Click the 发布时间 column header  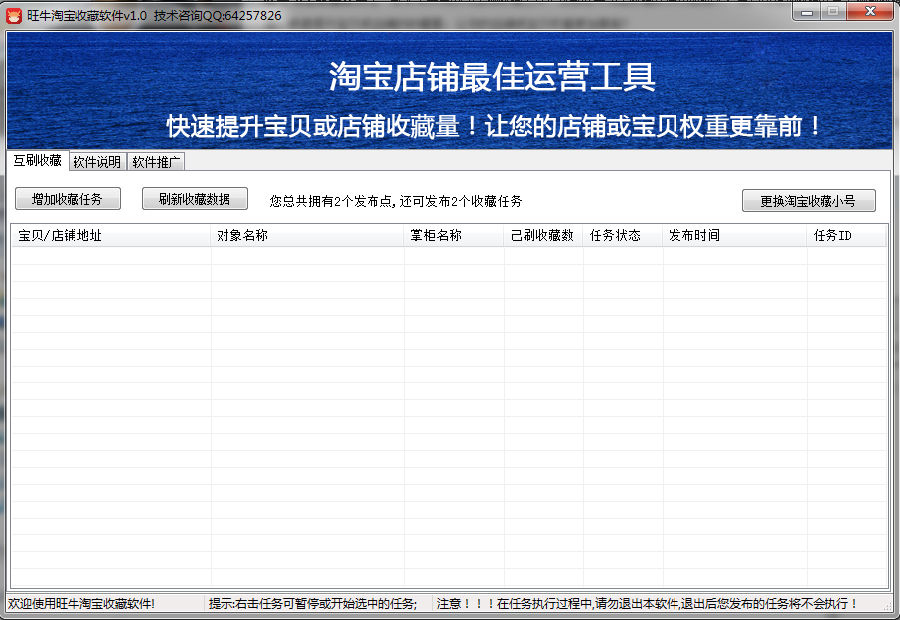[x=735, y=236]
